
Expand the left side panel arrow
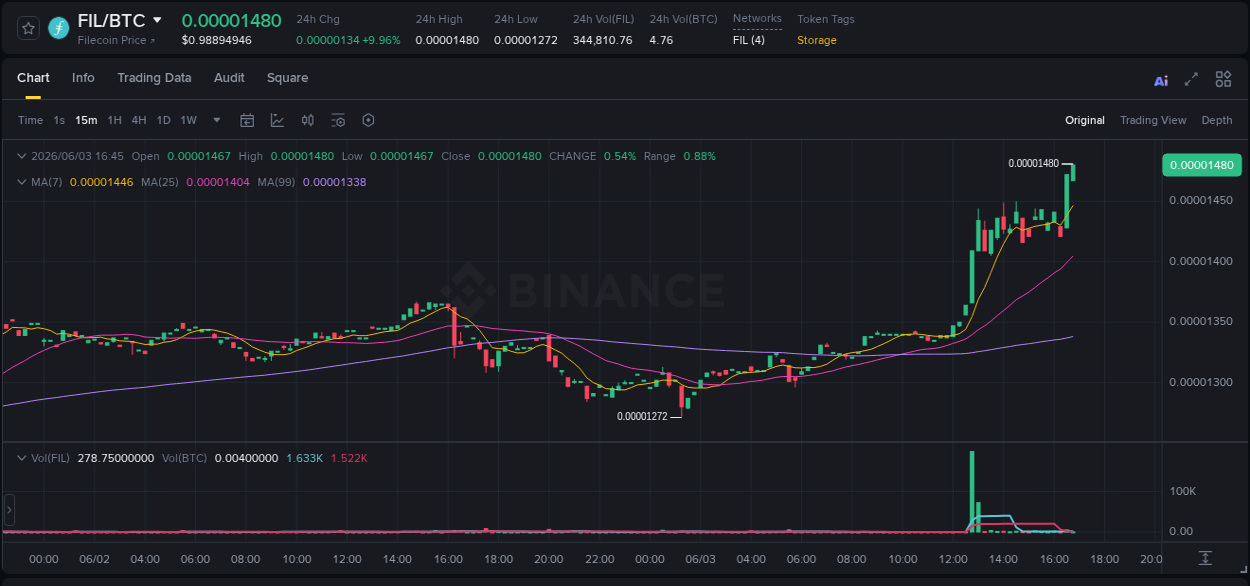point(10,510)
